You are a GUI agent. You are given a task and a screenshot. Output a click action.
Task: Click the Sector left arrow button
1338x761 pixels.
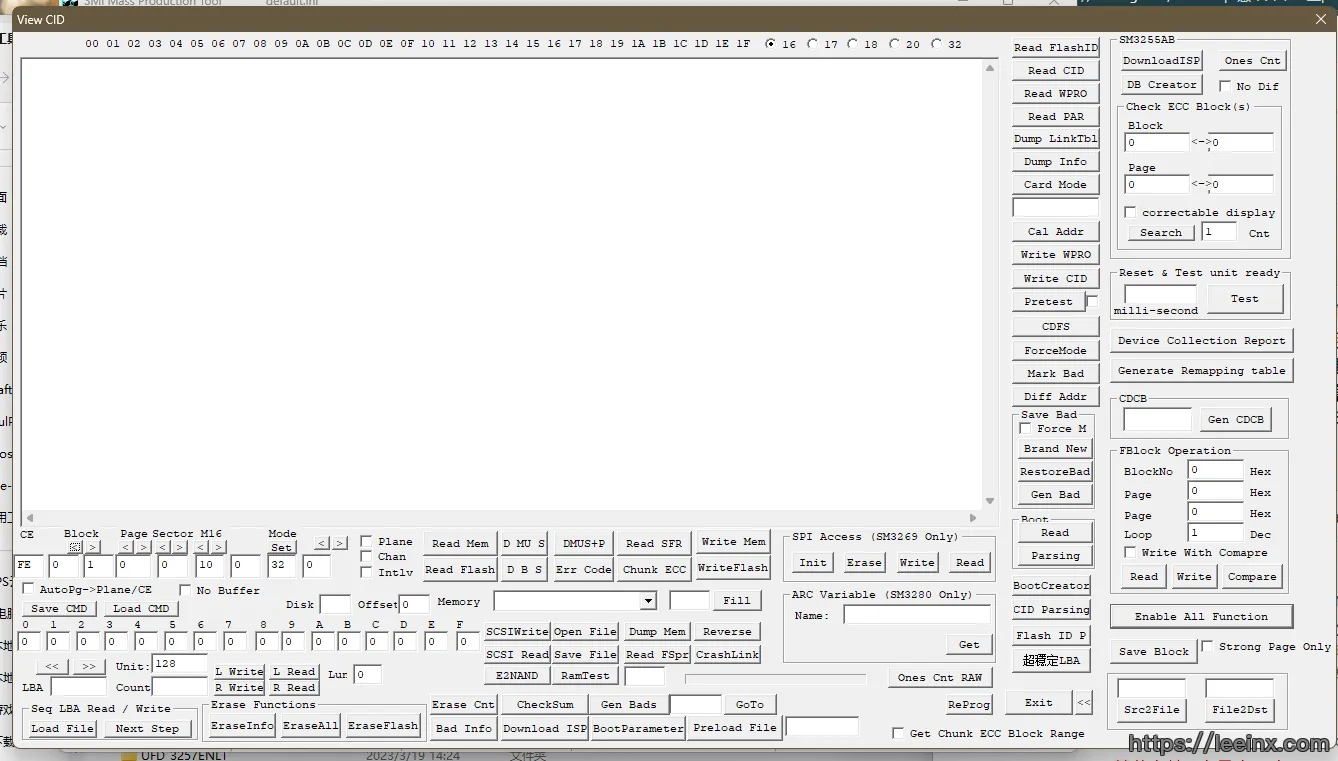[x=163, y=547]
